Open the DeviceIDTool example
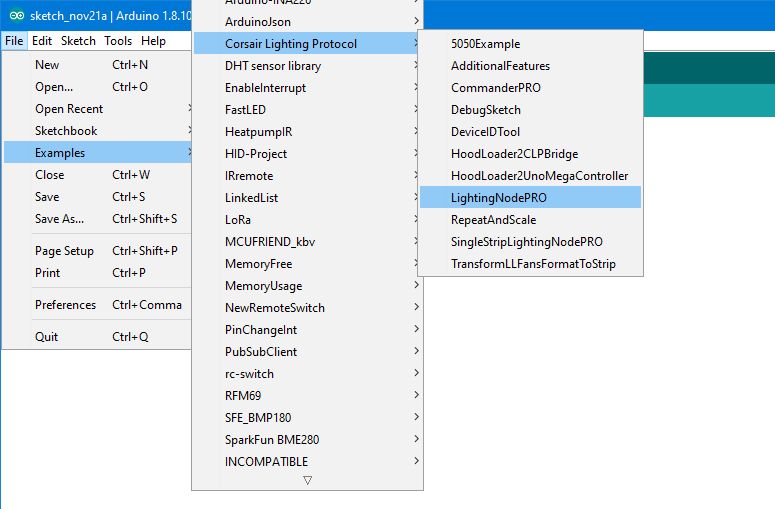This screenshot has width=775, height=509. pos(530,132)
